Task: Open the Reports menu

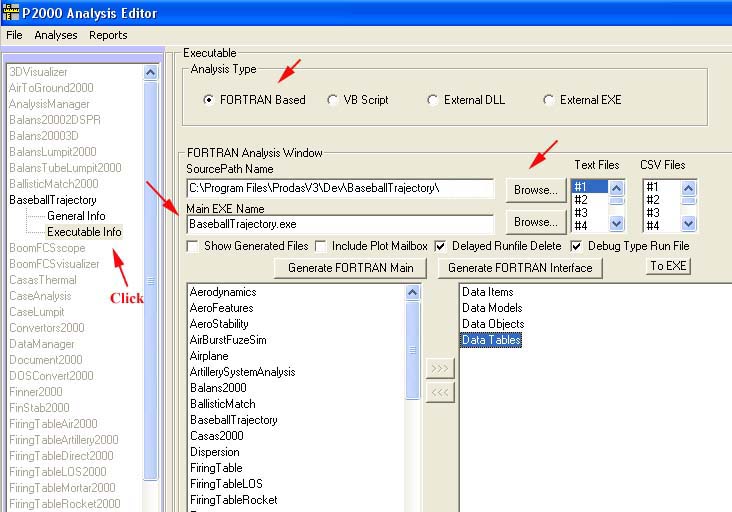Action: pyautogui.click(x=108, y=35)
